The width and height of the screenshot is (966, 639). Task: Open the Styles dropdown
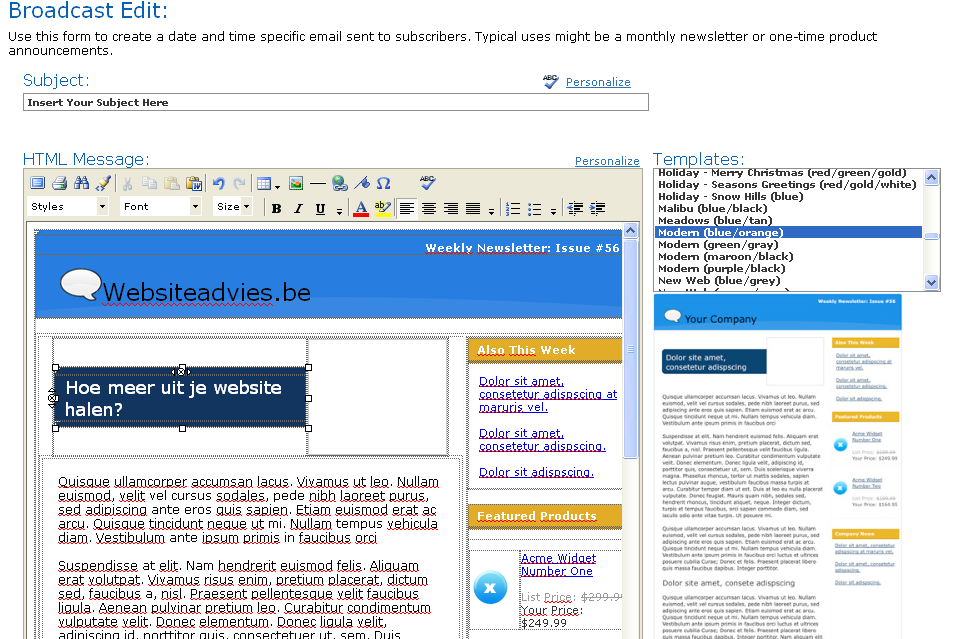point(68,206)
